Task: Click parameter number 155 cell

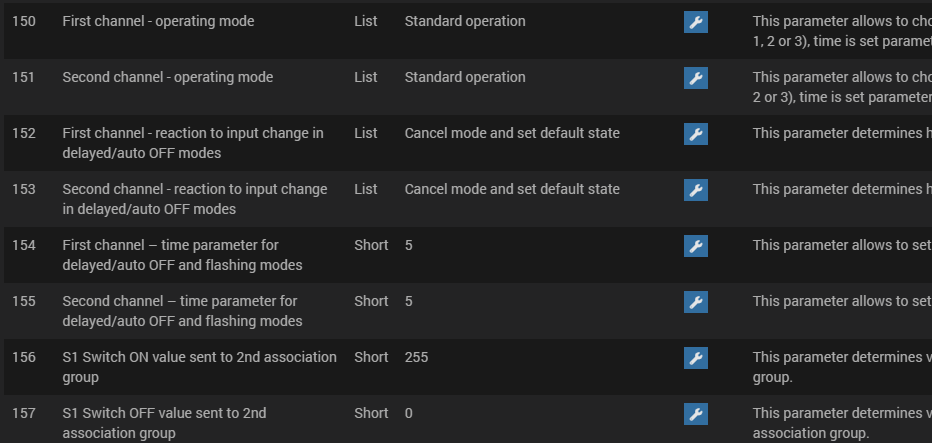Action: pyautogui.click(x=24, y=301)
